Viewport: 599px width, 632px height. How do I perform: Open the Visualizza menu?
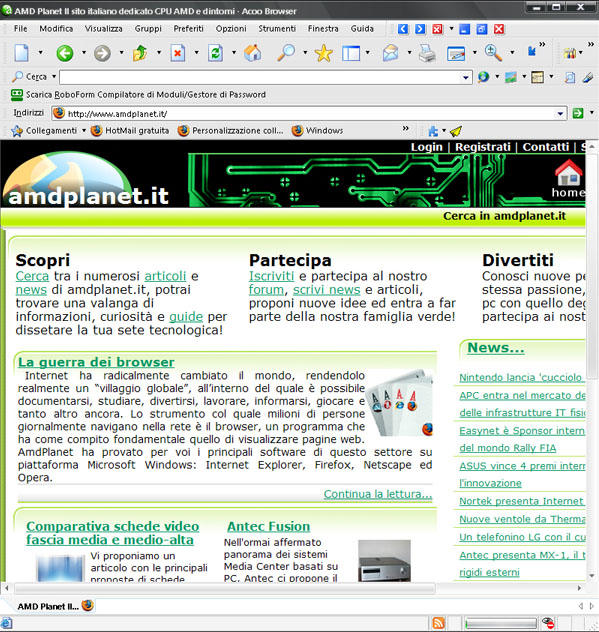click(103, 29)
